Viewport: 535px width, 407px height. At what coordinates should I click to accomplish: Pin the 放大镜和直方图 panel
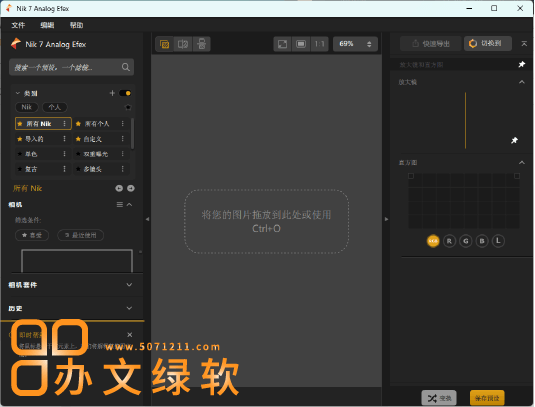click(522, 64)
